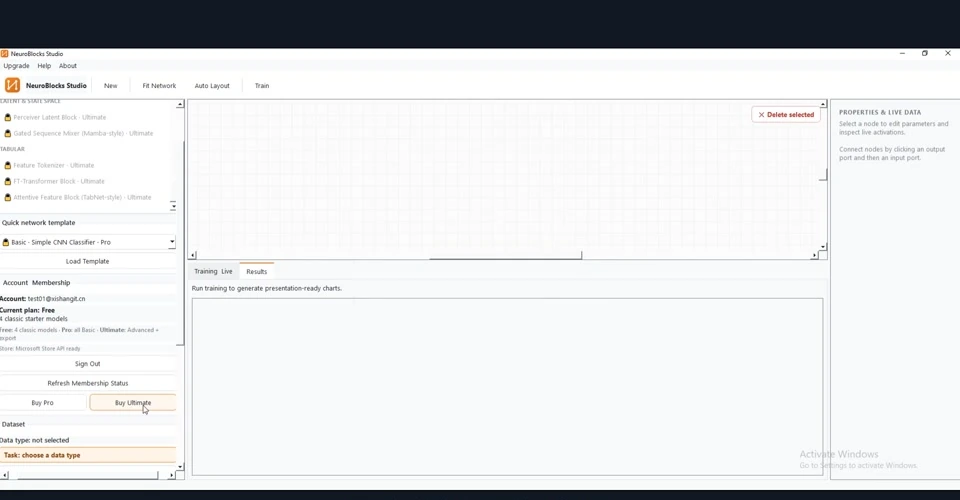Open the Upgrade menu

tap(17, 65)
